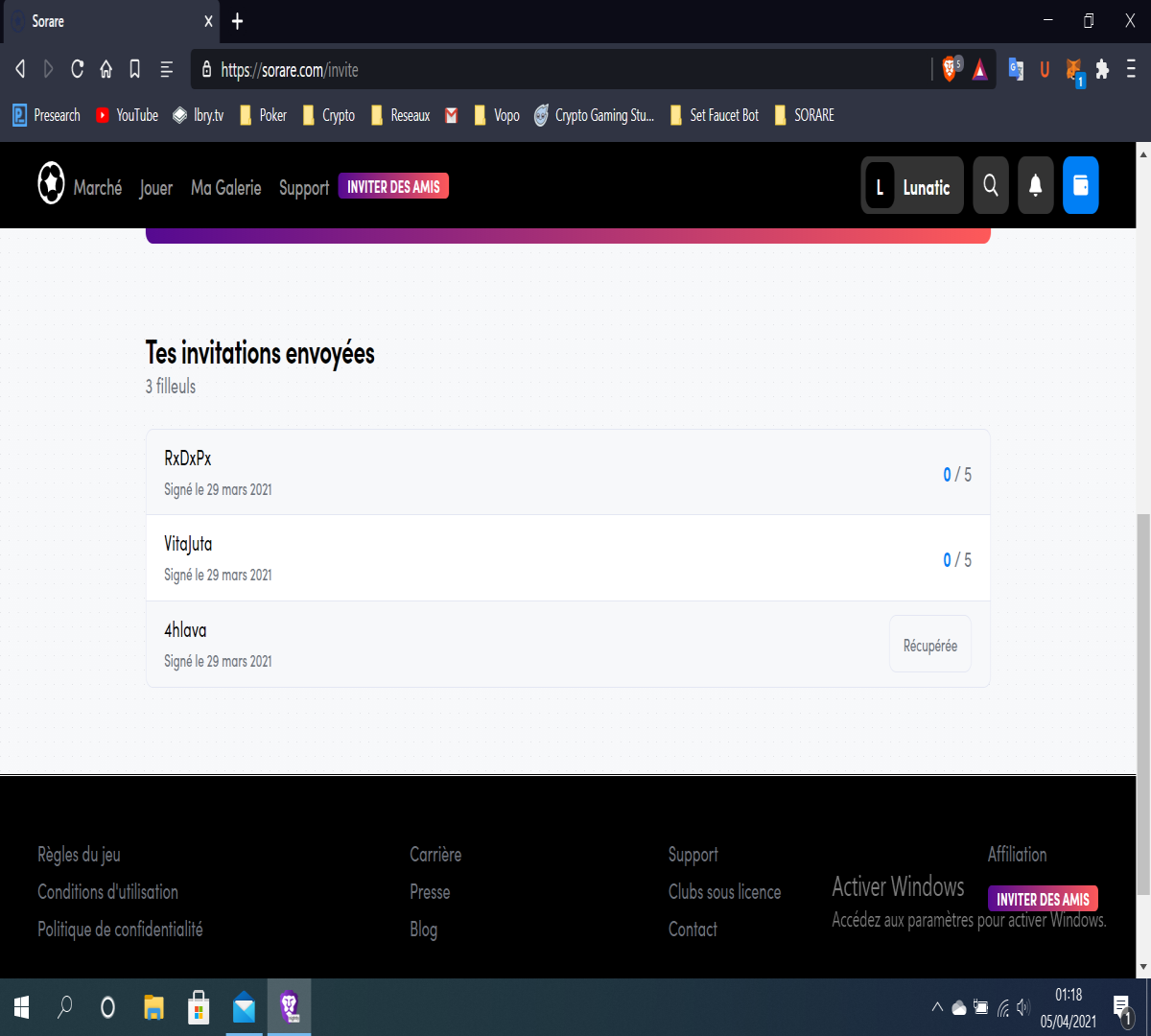Open lbry.tv bookmark

click(198, 115)
